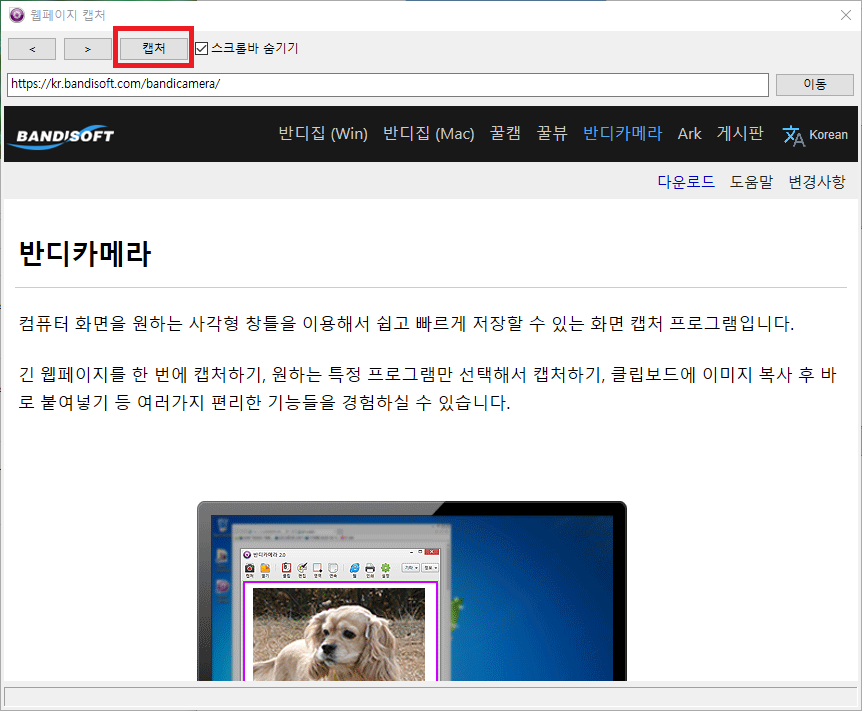Viewport: 862px width, 711px height.
Task: Click the paragraph starting with 긴 웹페이지를
Action: pyautogui.click(x=427, y=389)
